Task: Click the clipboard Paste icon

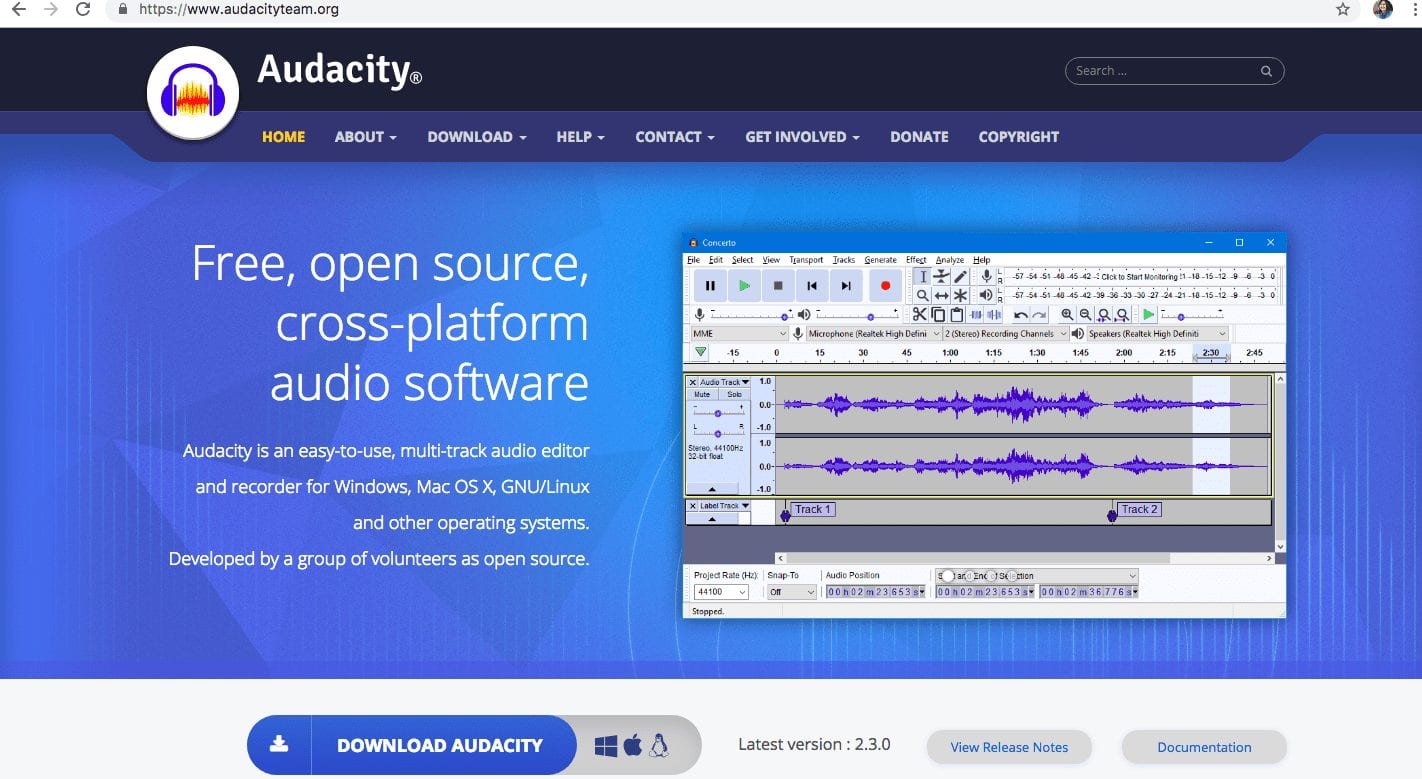Action: (x=957, y=315)
